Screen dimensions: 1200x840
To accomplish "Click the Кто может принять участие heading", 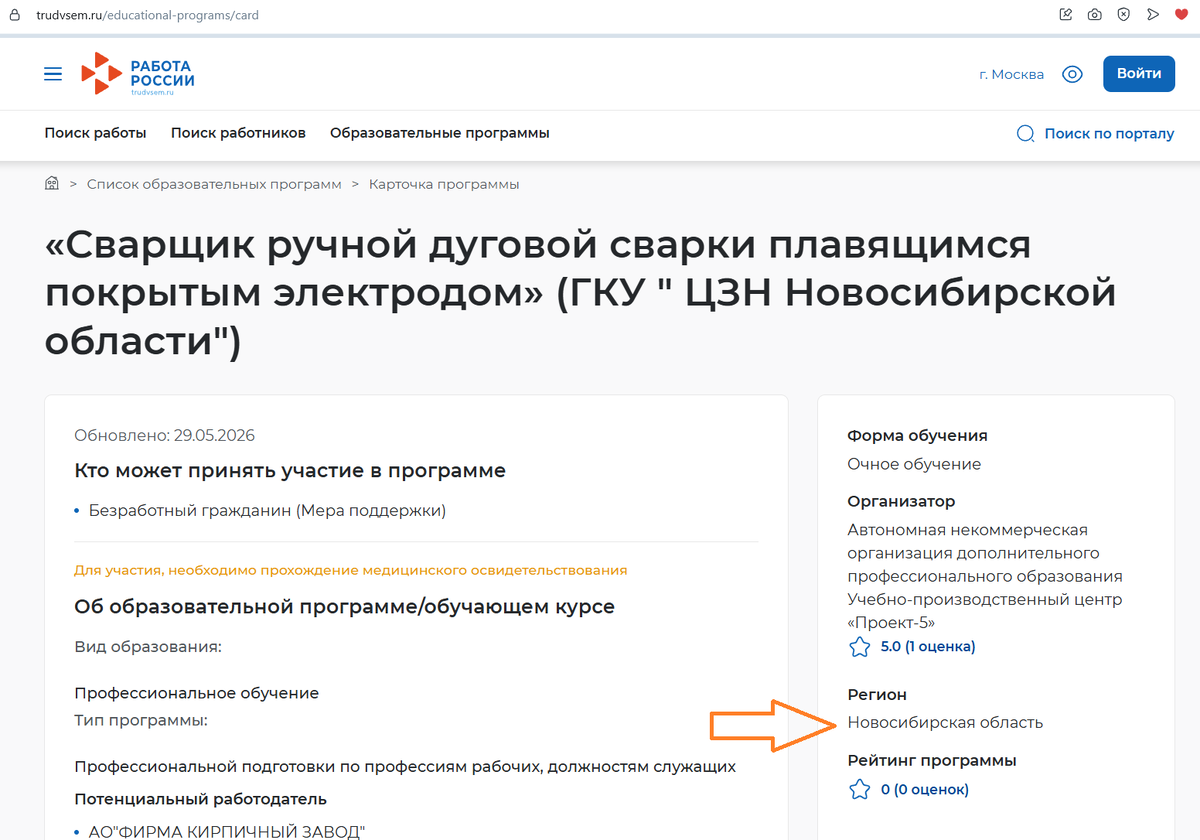I will [x=290, y=470].
